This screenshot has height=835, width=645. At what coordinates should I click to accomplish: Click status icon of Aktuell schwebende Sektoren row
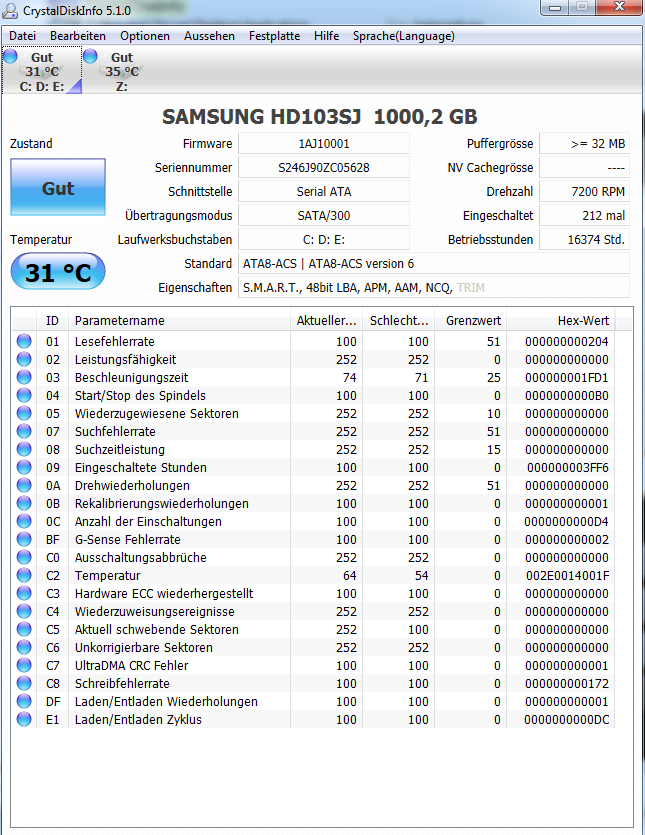tap(24, 629)
